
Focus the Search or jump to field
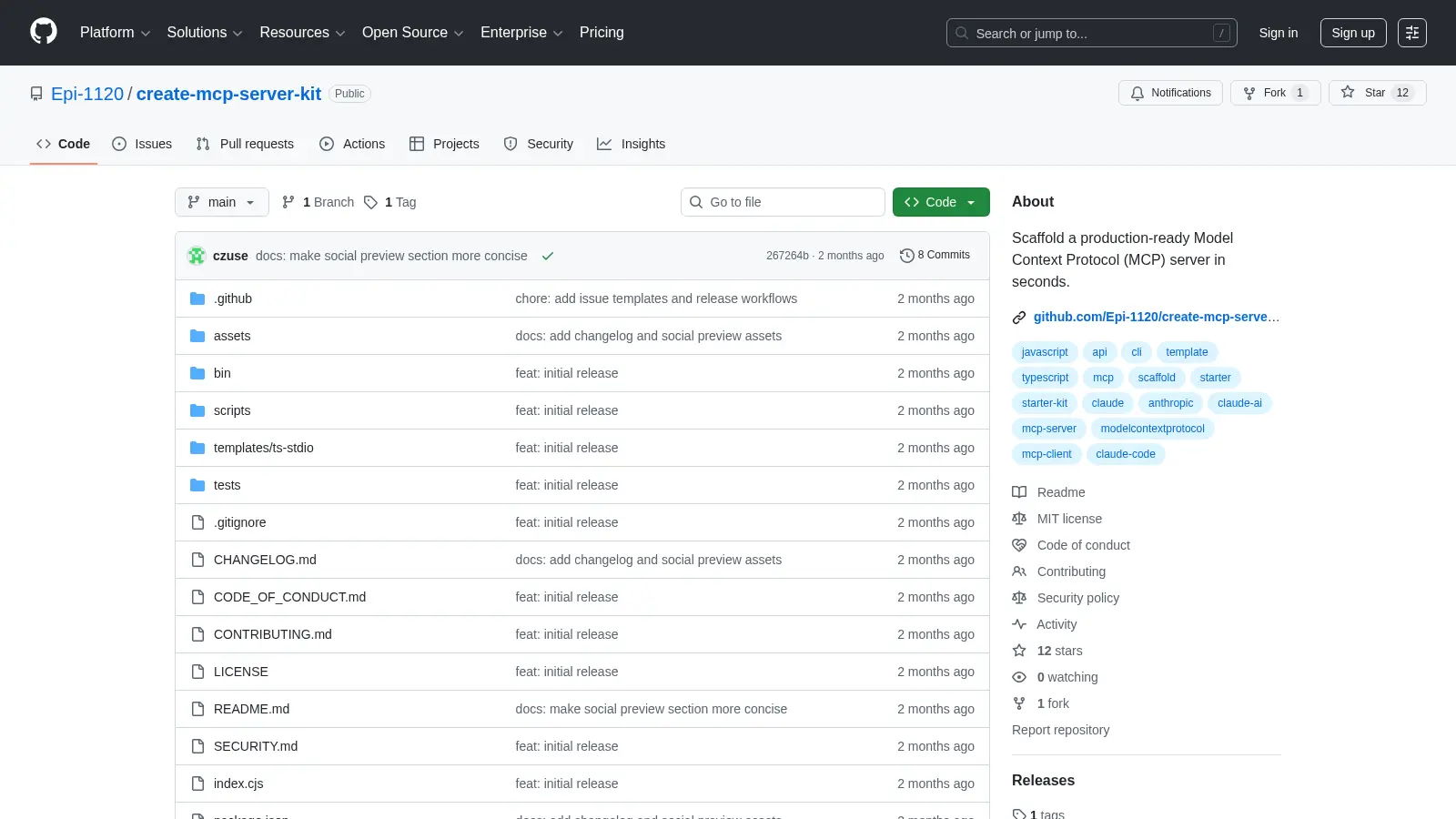coord(1092,33)
